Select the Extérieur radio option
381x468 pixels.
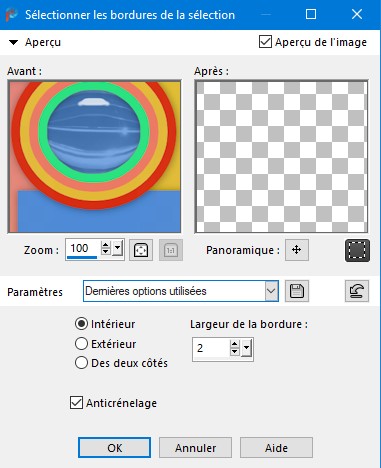(x=81, y=344)
